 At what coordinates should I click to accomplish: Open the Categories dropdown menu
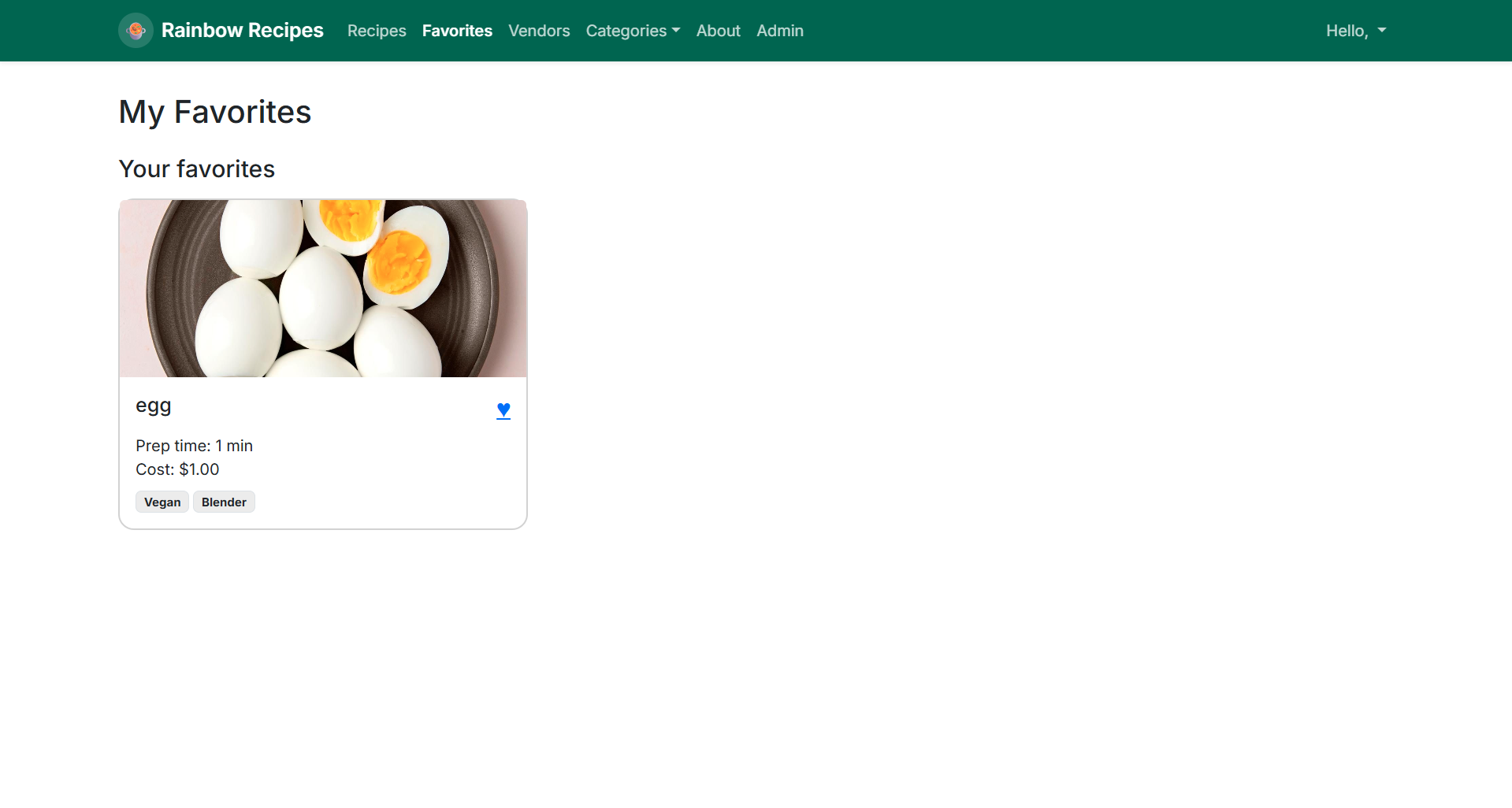tap(632, 31)
